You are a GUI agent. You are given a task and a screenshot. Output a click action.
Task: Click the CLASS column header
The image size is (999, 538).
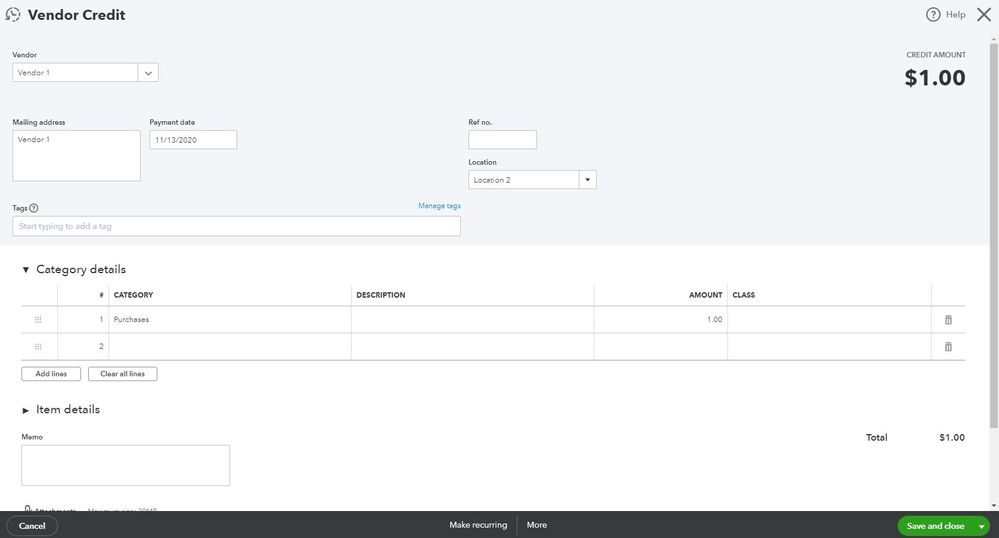tap(744, 295)
